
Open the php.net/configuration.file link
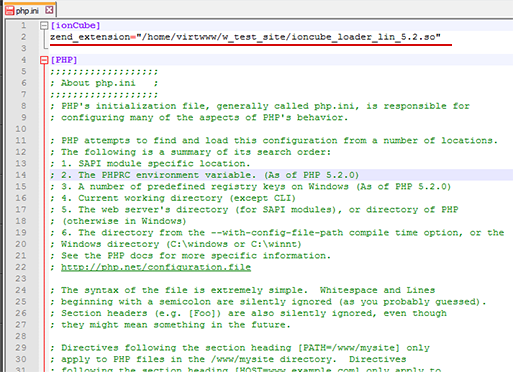[156, 267]
